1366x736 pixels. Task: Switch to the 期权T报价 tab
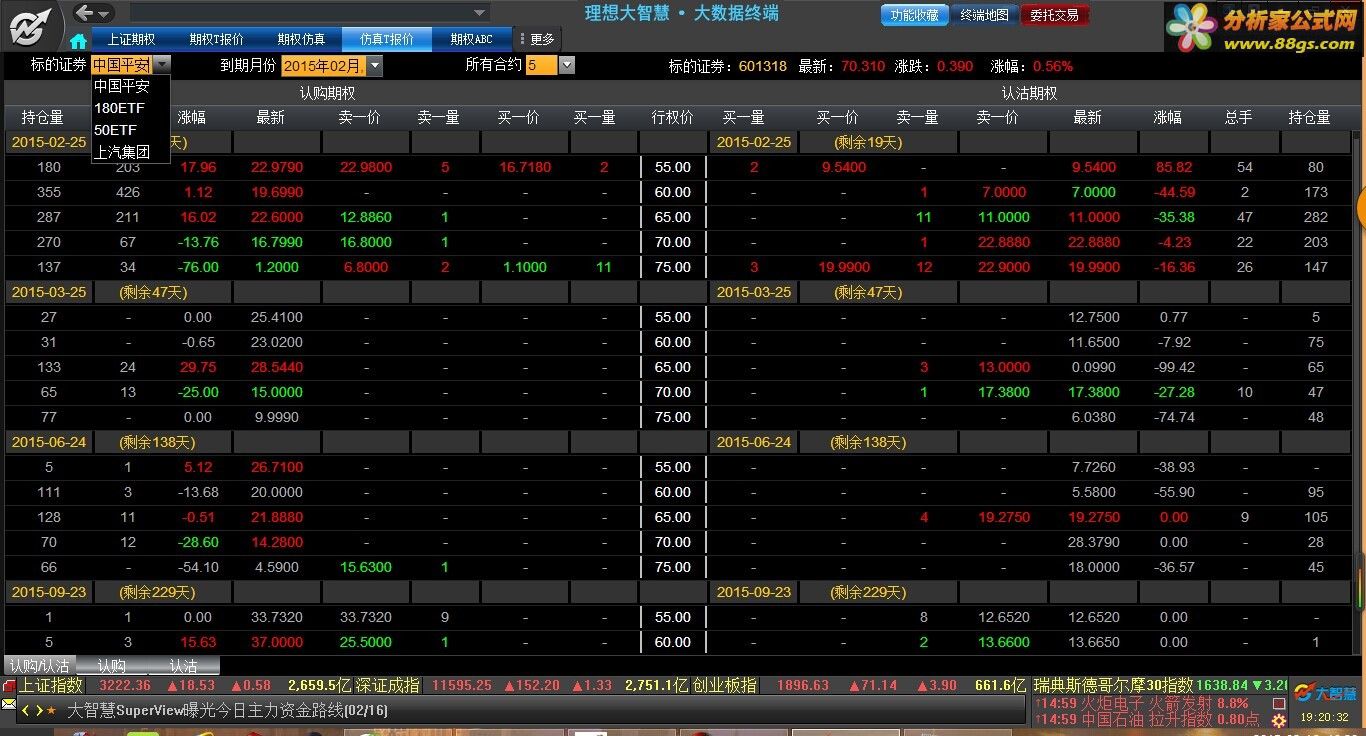pyautogui.click(x=216, y=39)
